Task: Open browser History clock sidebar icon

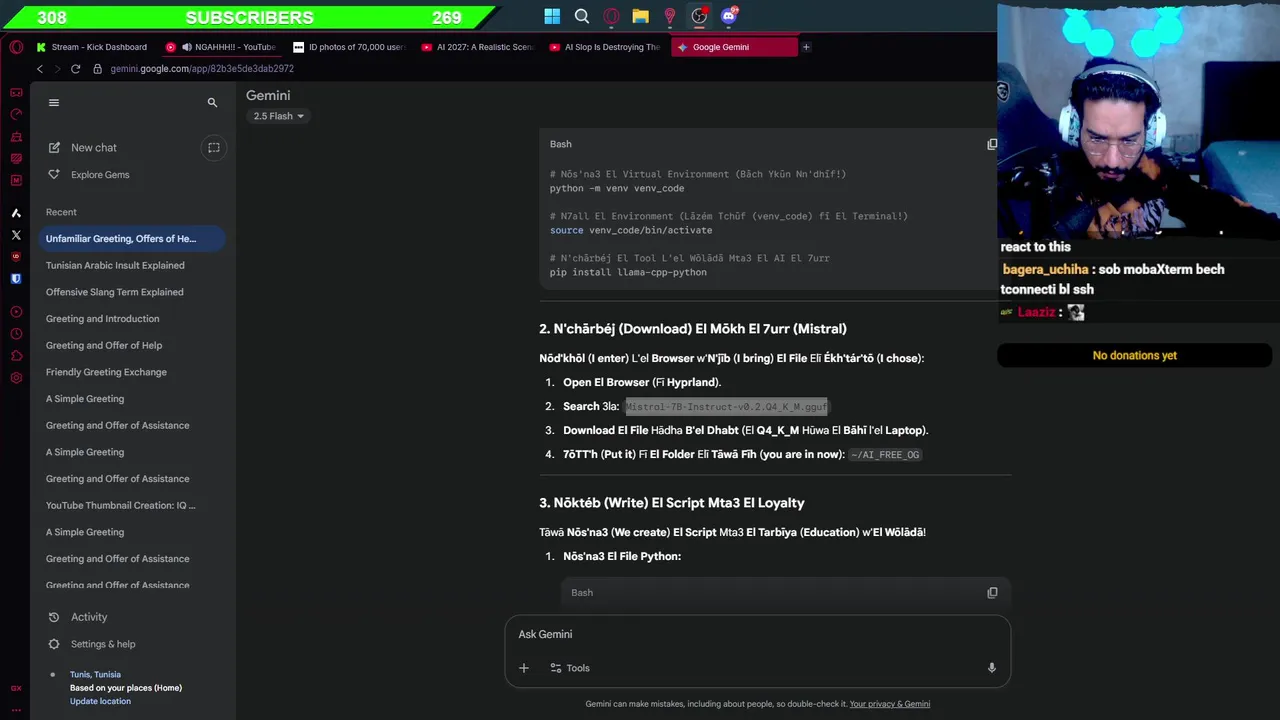Action: click(16, 334)
